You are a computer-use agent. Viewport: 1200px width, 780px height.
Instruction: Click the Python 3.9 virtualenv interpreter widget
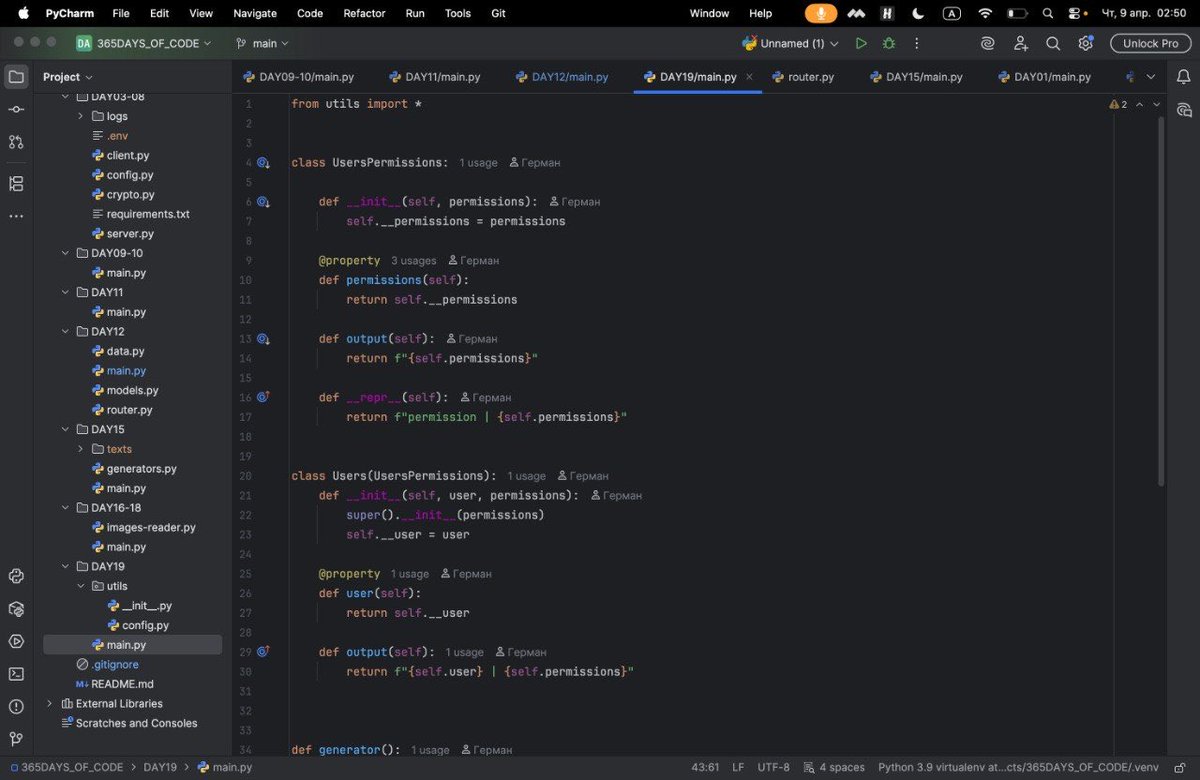pyautogui.click(x=1018, y=767)
